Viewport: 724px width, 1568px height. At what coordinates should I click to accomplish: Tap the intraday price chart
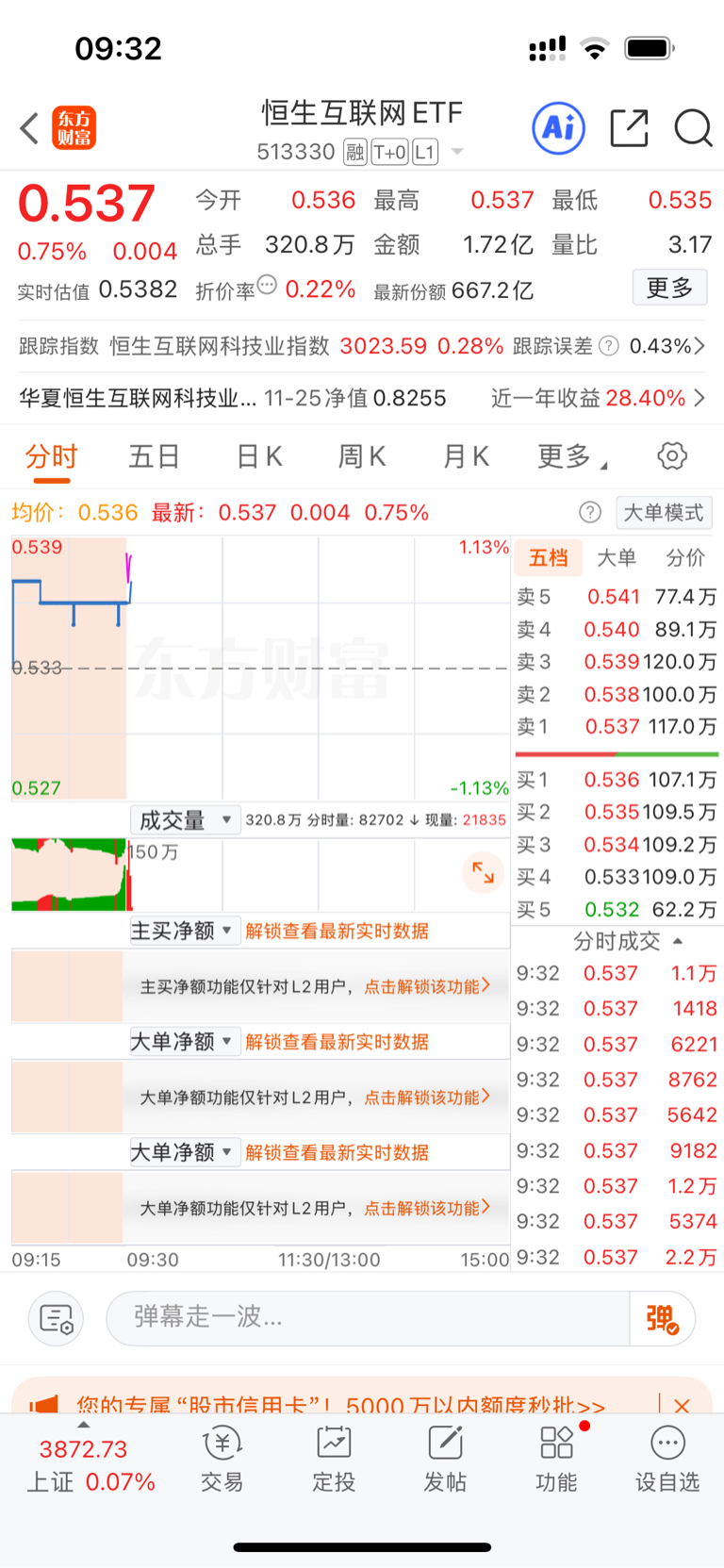coord(260,668)
